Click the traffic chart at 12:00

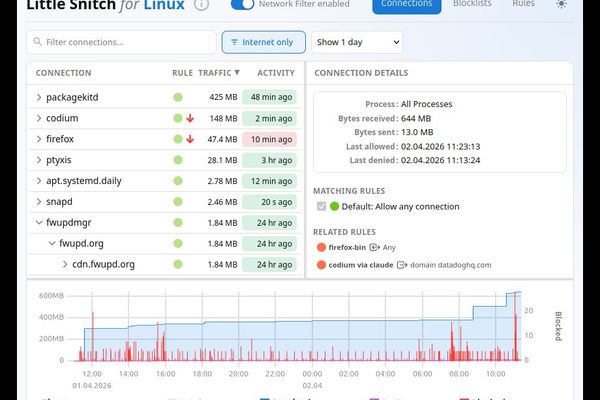pyautogui.click(x=92, y=327)
